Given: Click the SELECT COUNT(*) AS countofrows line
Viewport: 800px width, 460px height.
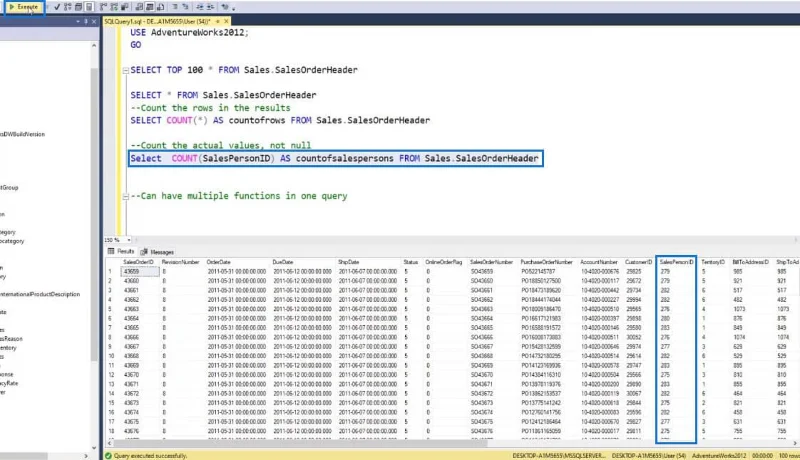Looking at the screenshot, I should click(x=280, y=120).
